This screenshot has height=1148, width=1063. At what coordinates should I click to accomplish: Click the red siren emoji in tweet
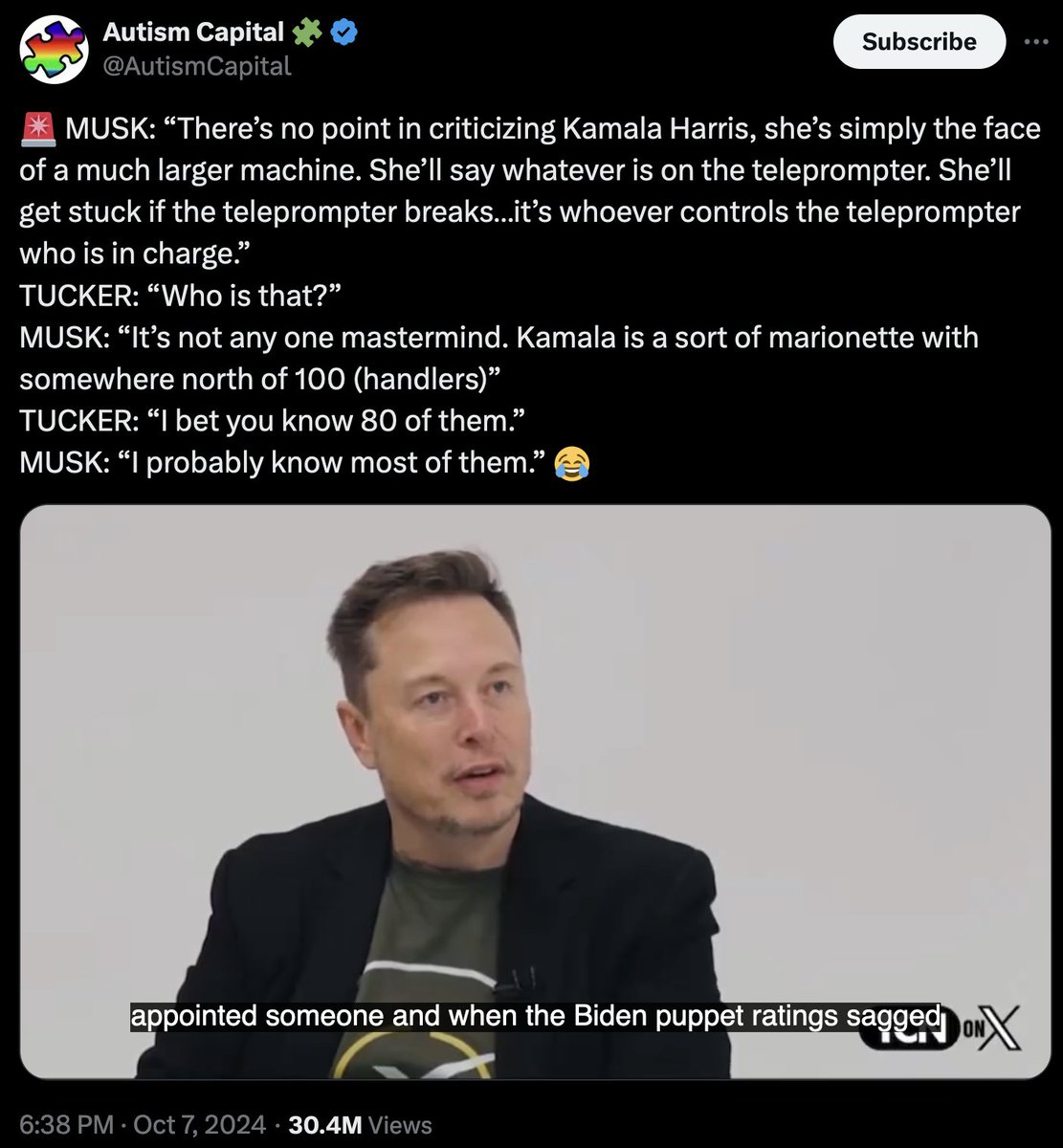36,127
